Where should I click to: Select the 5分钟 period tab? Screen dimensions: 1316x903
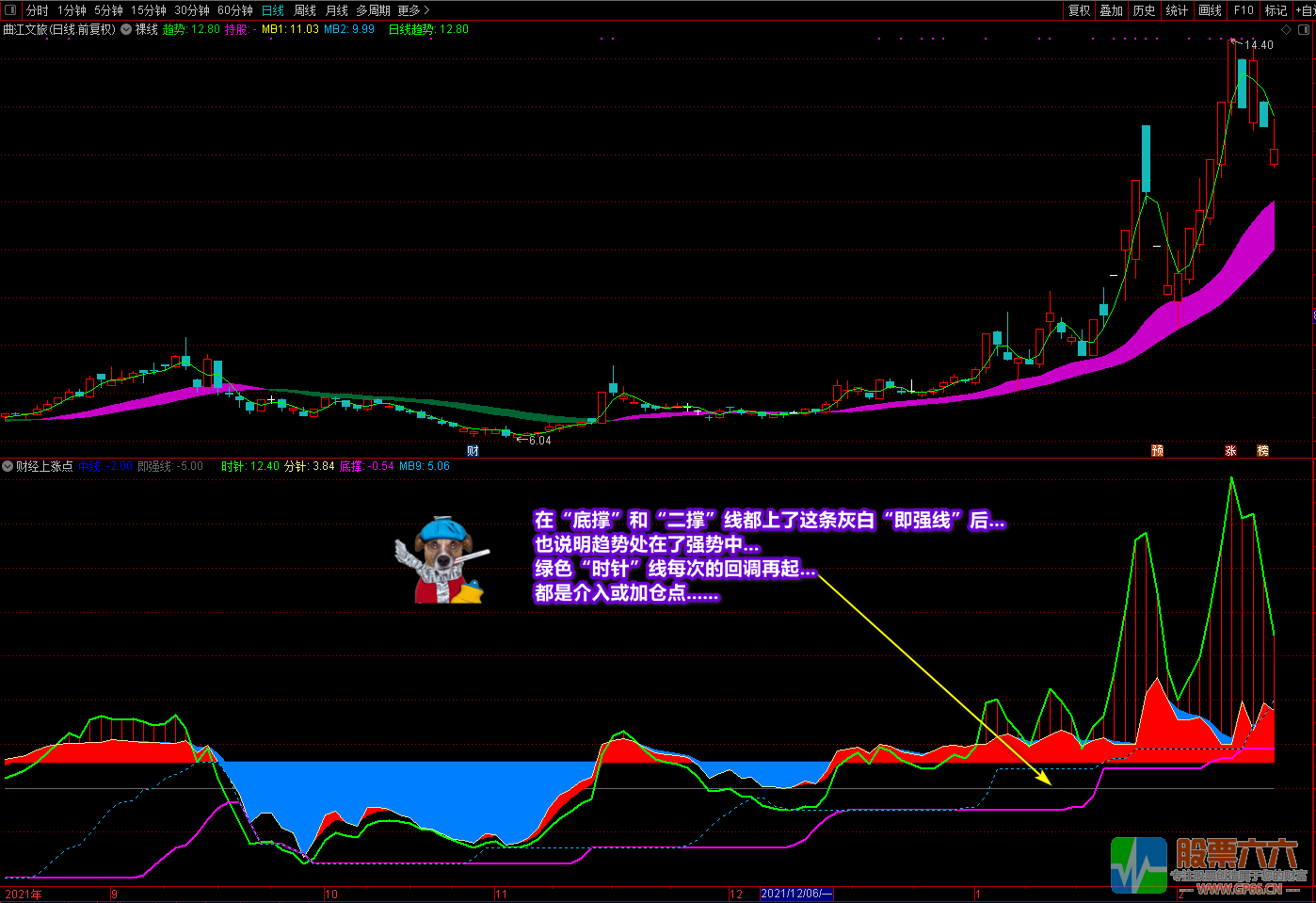pos(108,10)
